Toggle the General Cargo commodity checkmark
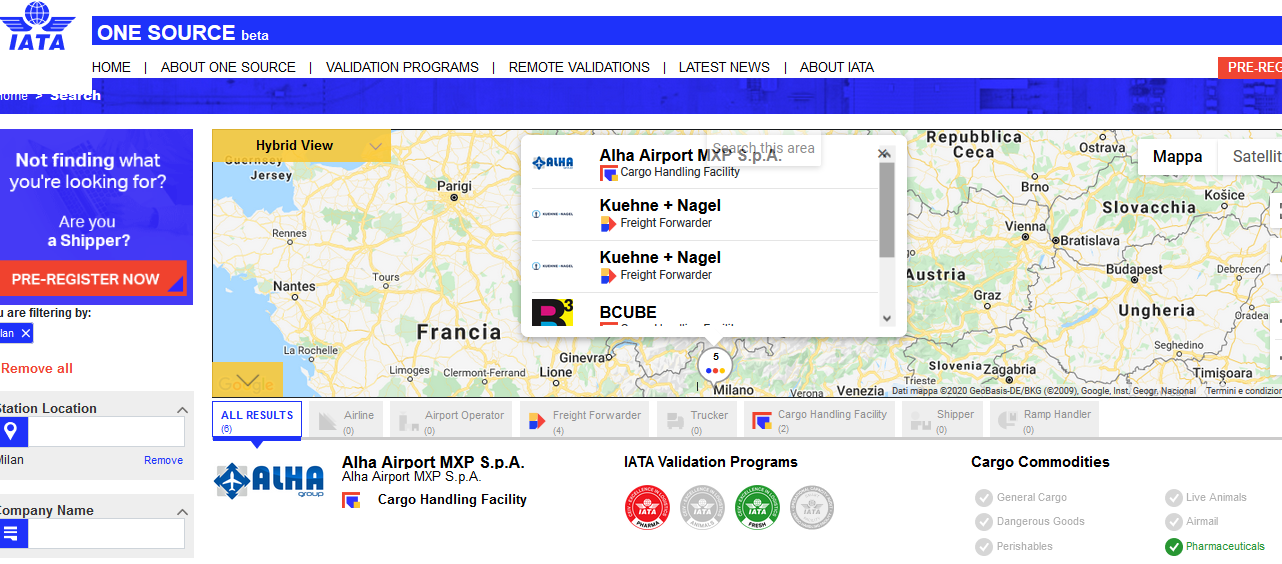Image resolution: width=1282 pixels, height=564 pixels. [x=984, y=497]
